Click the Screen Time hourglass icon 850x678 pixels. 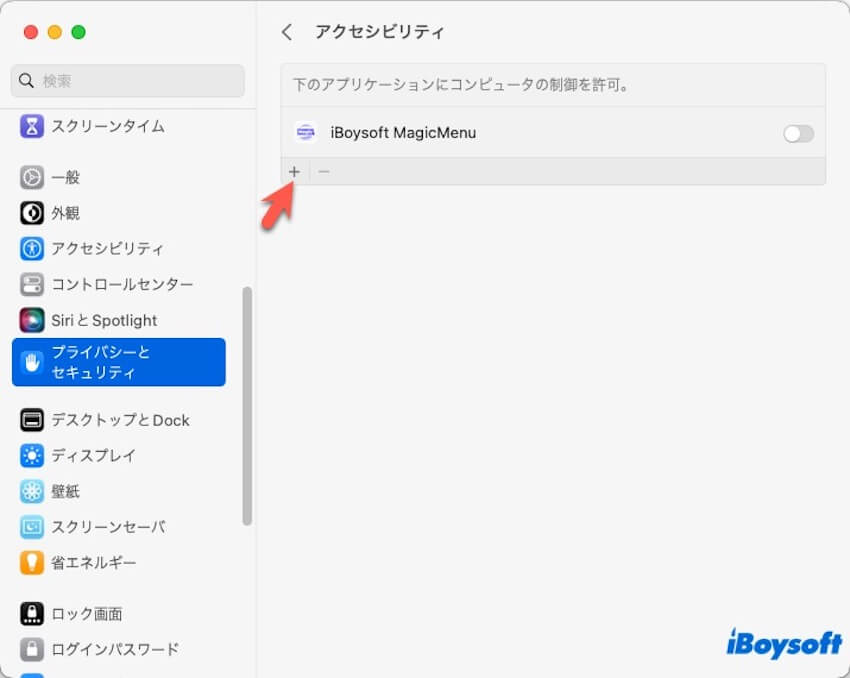(32, 126)
